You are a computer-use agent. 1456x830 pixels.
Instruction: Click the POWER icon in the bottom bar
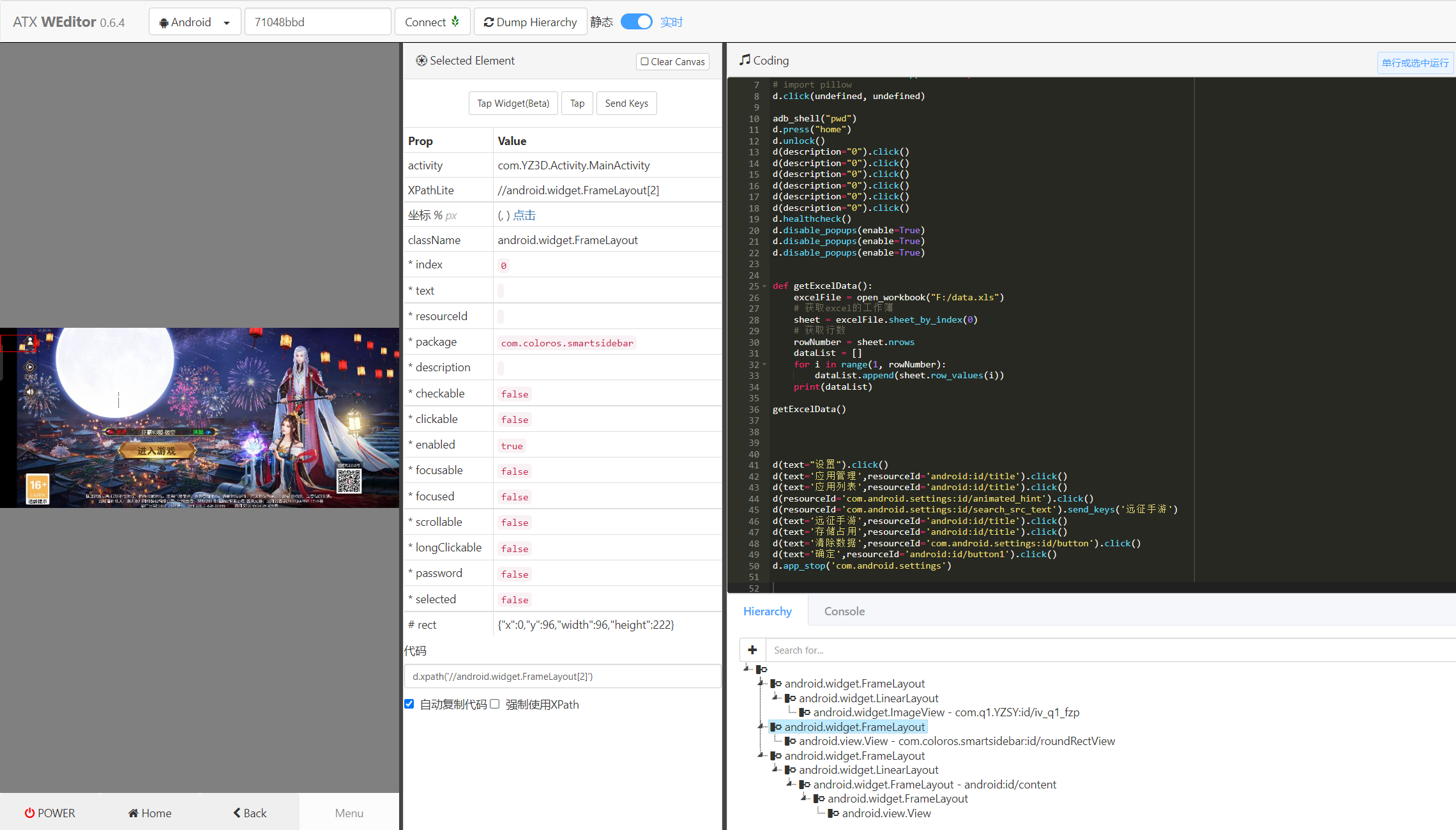[x=30, y=813]
